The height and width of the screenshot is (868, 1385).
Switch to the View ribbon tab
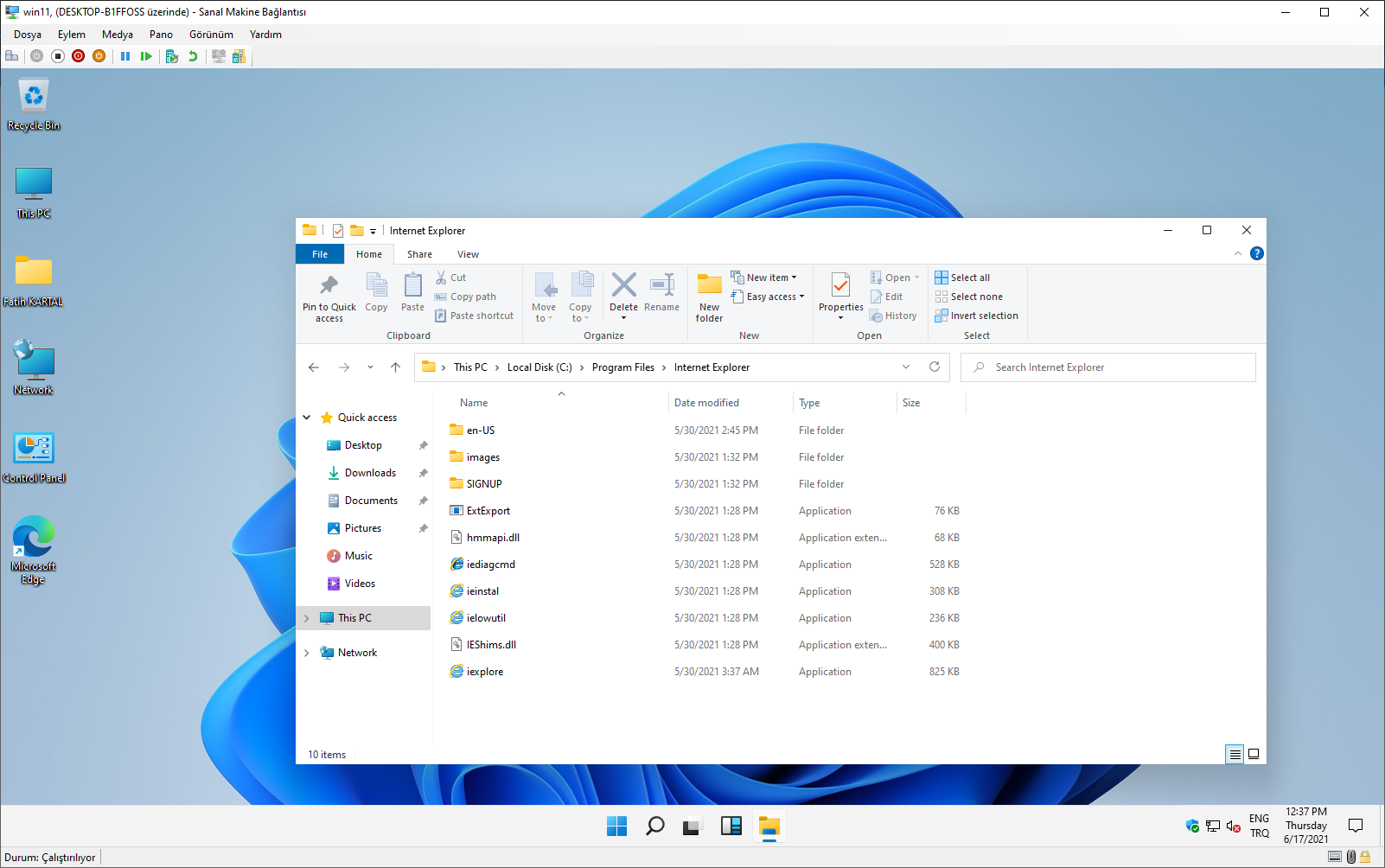469,254
